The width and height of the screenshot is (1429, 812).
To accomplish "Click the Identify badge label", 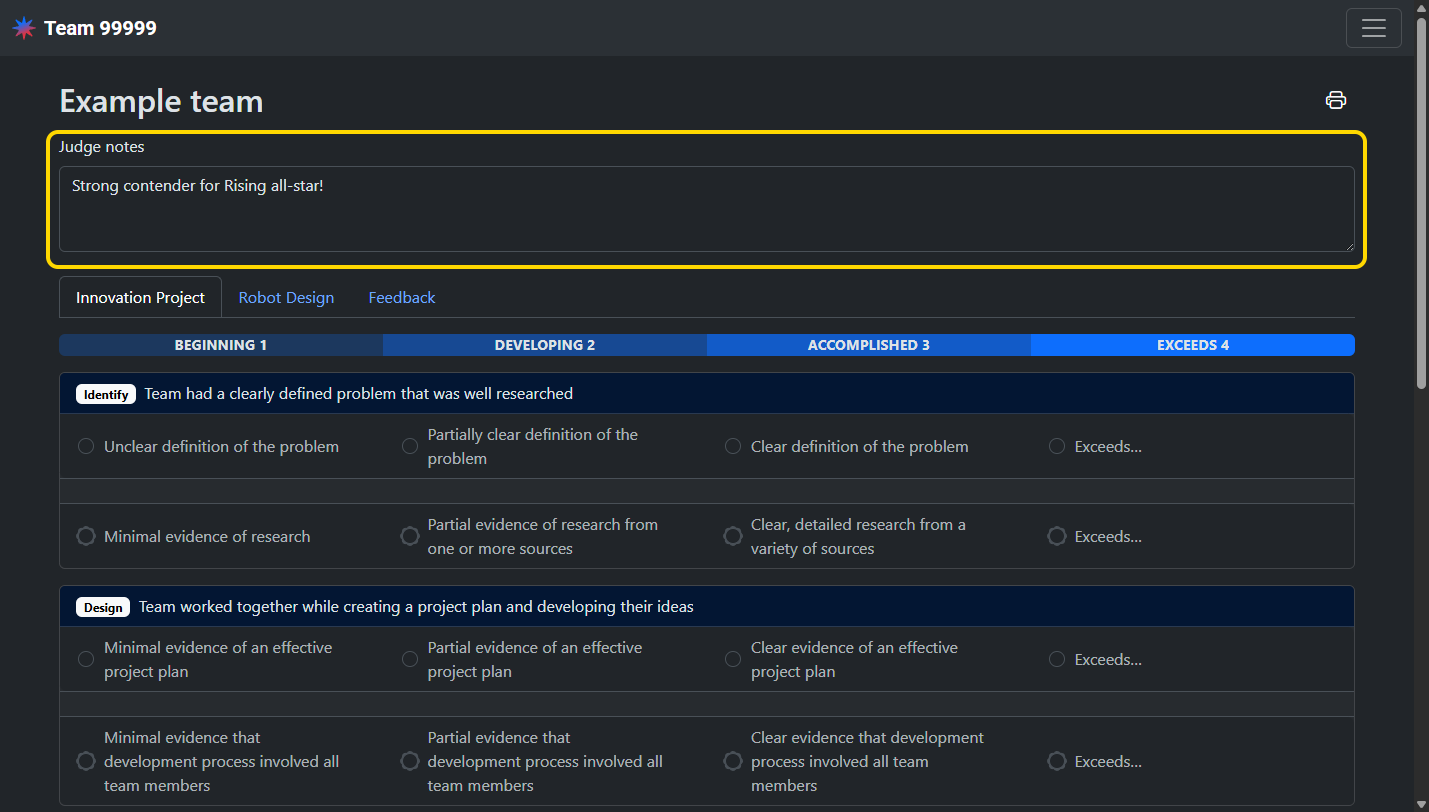I will tap(106, 394).
